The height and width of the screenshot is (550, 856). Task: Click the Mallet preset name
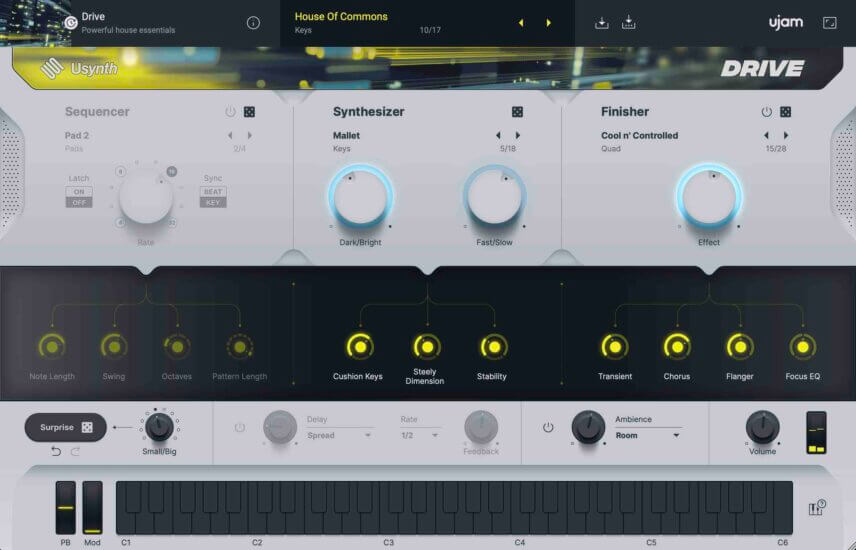(346, 135)
